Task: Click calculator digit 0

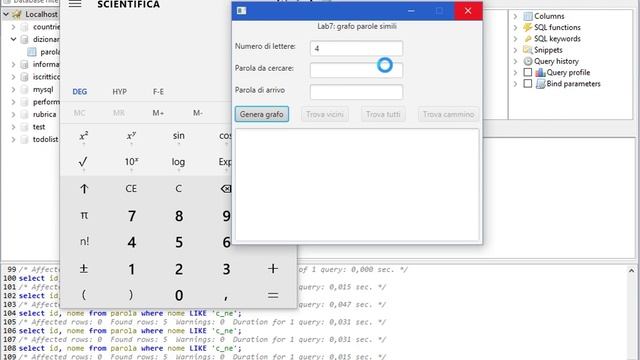Action: pyautogui.click(x=178, y=295)
